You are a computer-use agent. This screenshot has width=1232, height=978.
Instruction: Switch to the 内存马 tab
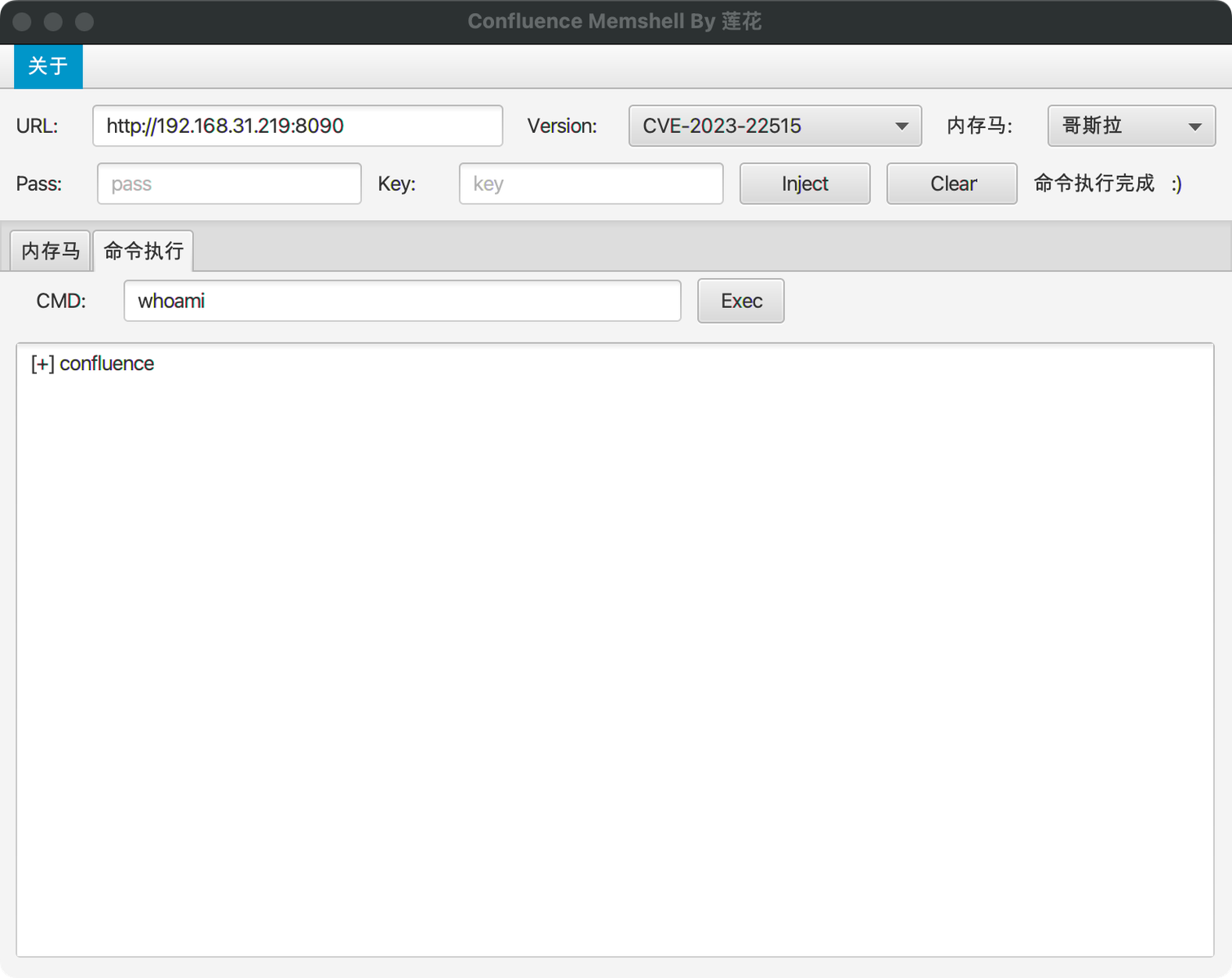(51, 250)
